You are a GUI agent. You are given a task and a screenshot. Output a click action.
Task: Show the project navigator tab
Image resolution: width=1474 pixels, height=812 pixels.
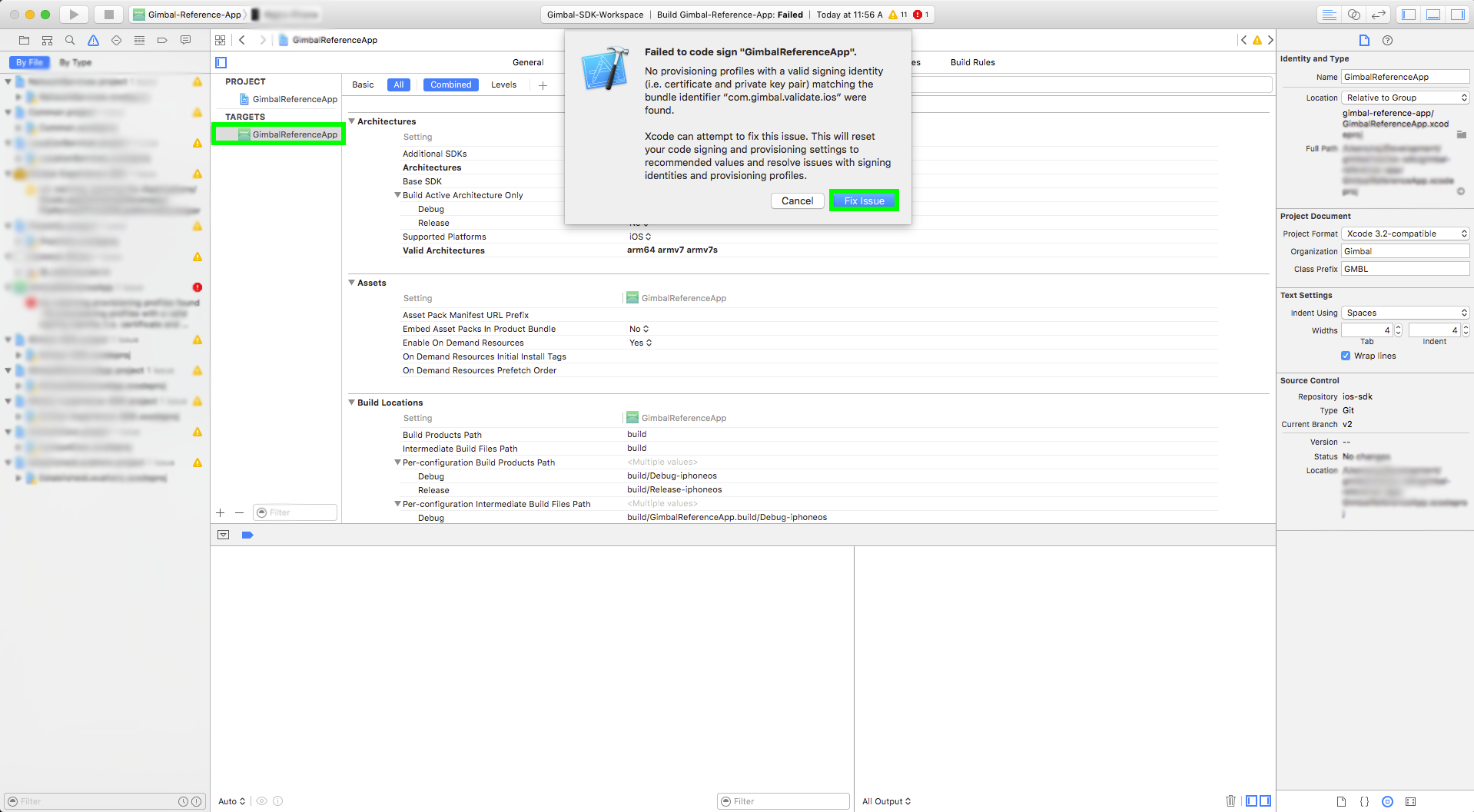click(x=24, y=40)
